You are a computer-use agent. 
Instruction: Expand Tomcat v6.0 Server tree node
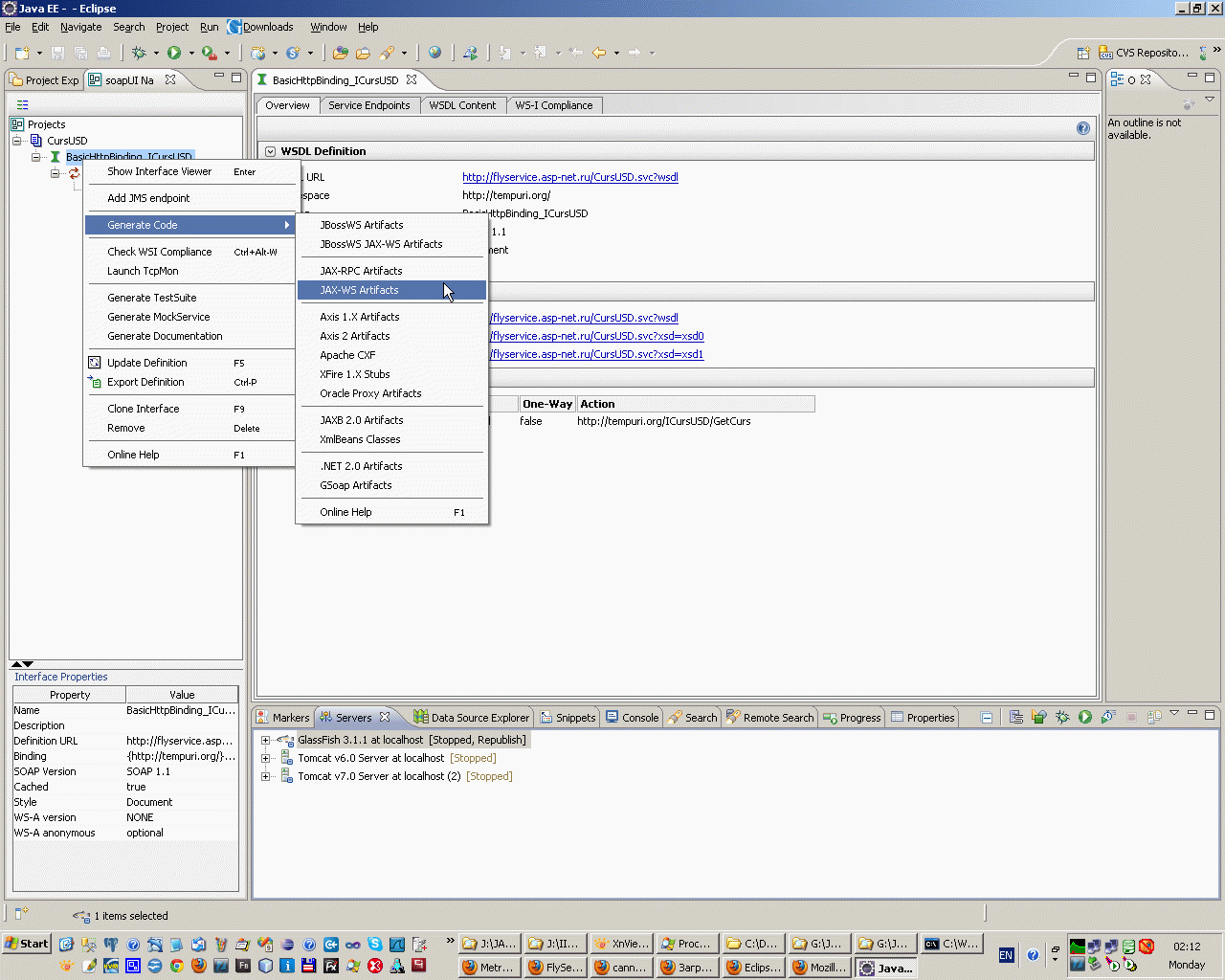265,758
